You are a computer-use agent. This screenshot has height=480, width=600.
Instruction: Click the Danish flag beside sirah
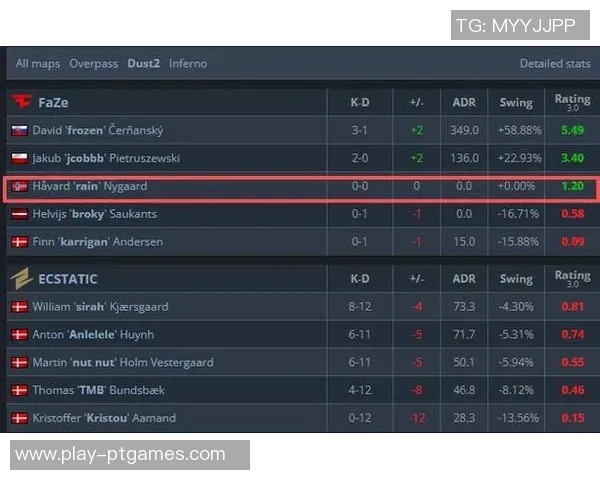19,307
